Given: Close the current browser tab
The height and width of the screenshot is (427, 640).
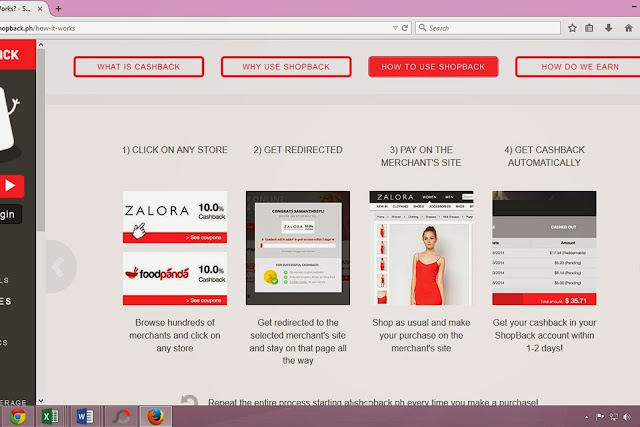Looking at the screenshot, I should [x=40, y=9].
